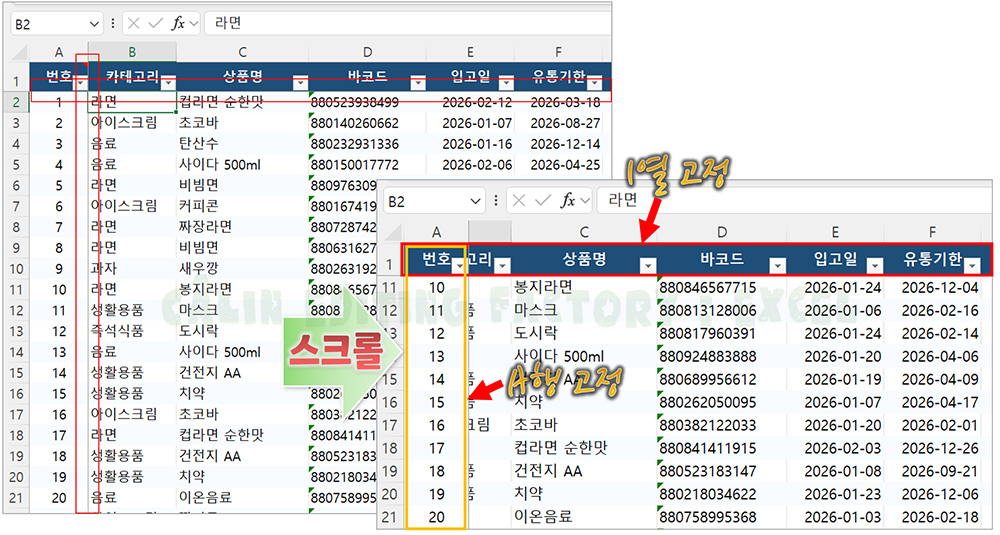The image size is (1000, 535).
Task: Confirm entry checkmark in left window formula bar
Action: (155, 24)
